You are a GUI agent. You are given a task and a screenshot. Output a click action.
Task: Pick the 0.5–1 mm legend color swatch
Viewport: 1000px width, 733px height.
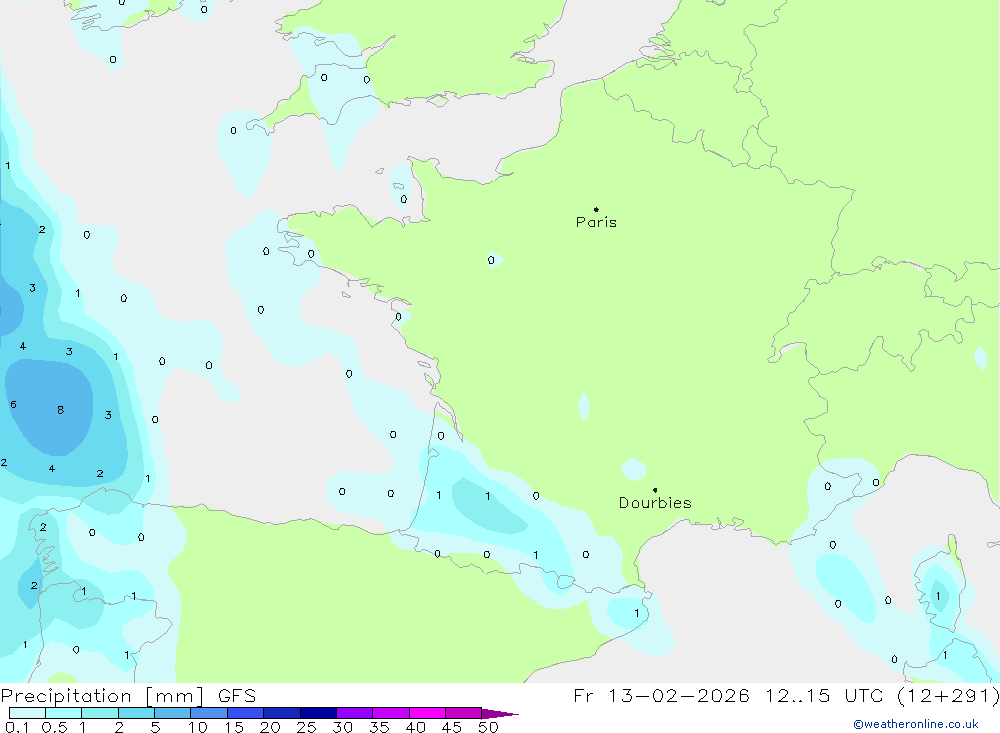pyautogui.click(x=64, y=713)
